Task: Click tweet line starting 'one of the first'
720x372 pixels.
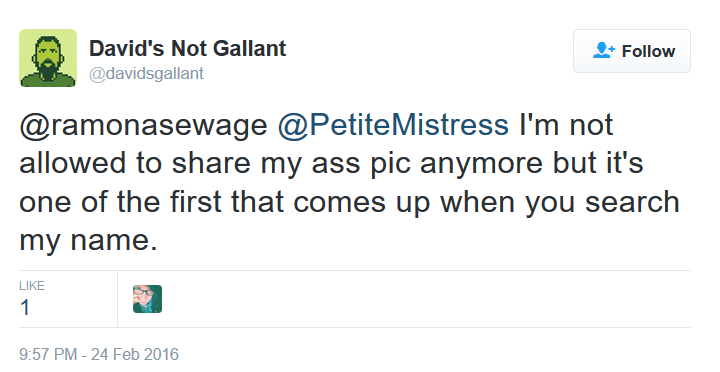Action: point(349,203)
